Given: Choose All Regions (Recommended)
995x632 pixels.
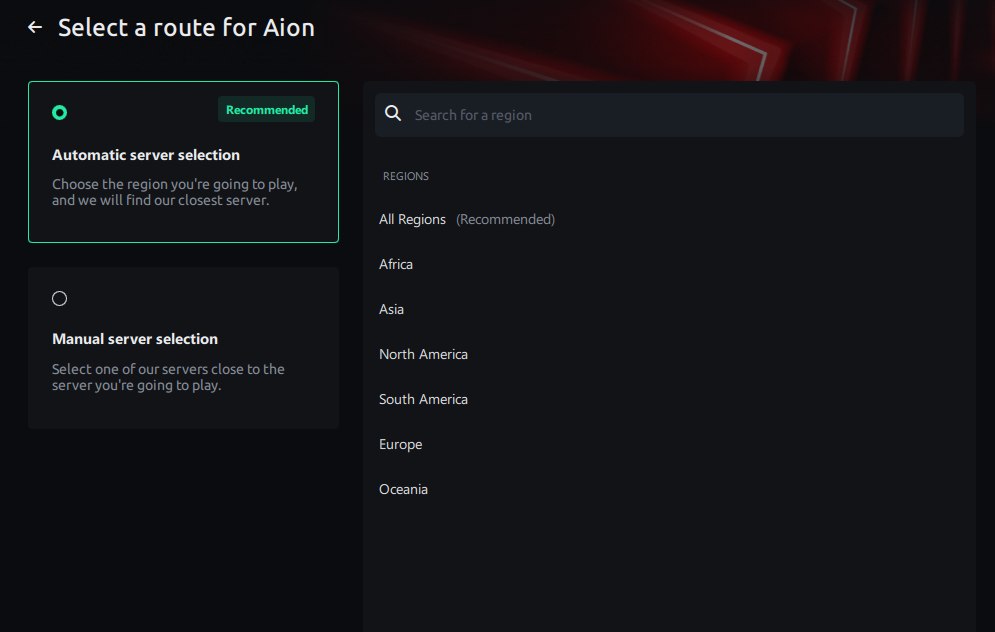Looking at the screenshot, I should point(412,219).
